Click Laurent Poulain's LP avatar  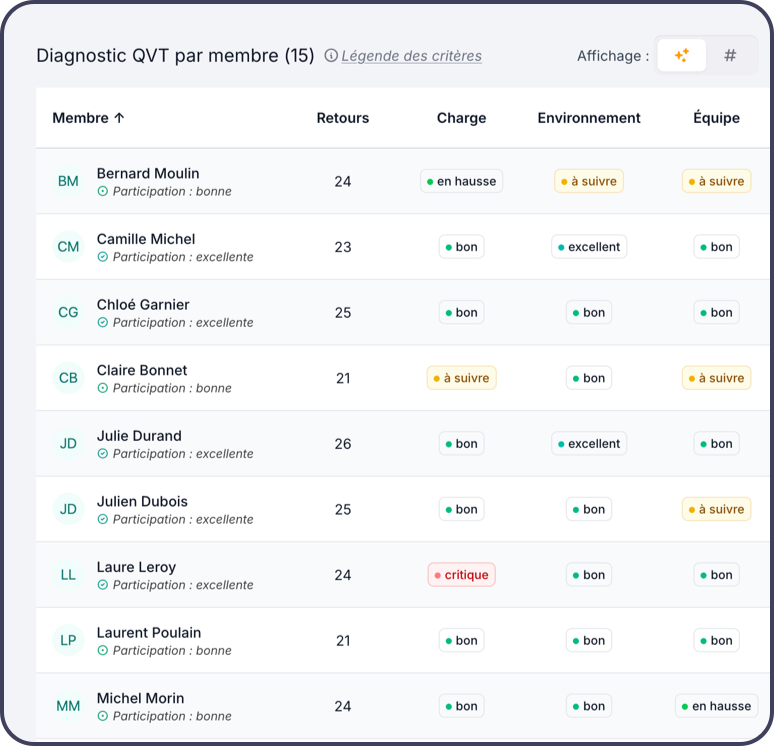point(68,640)
